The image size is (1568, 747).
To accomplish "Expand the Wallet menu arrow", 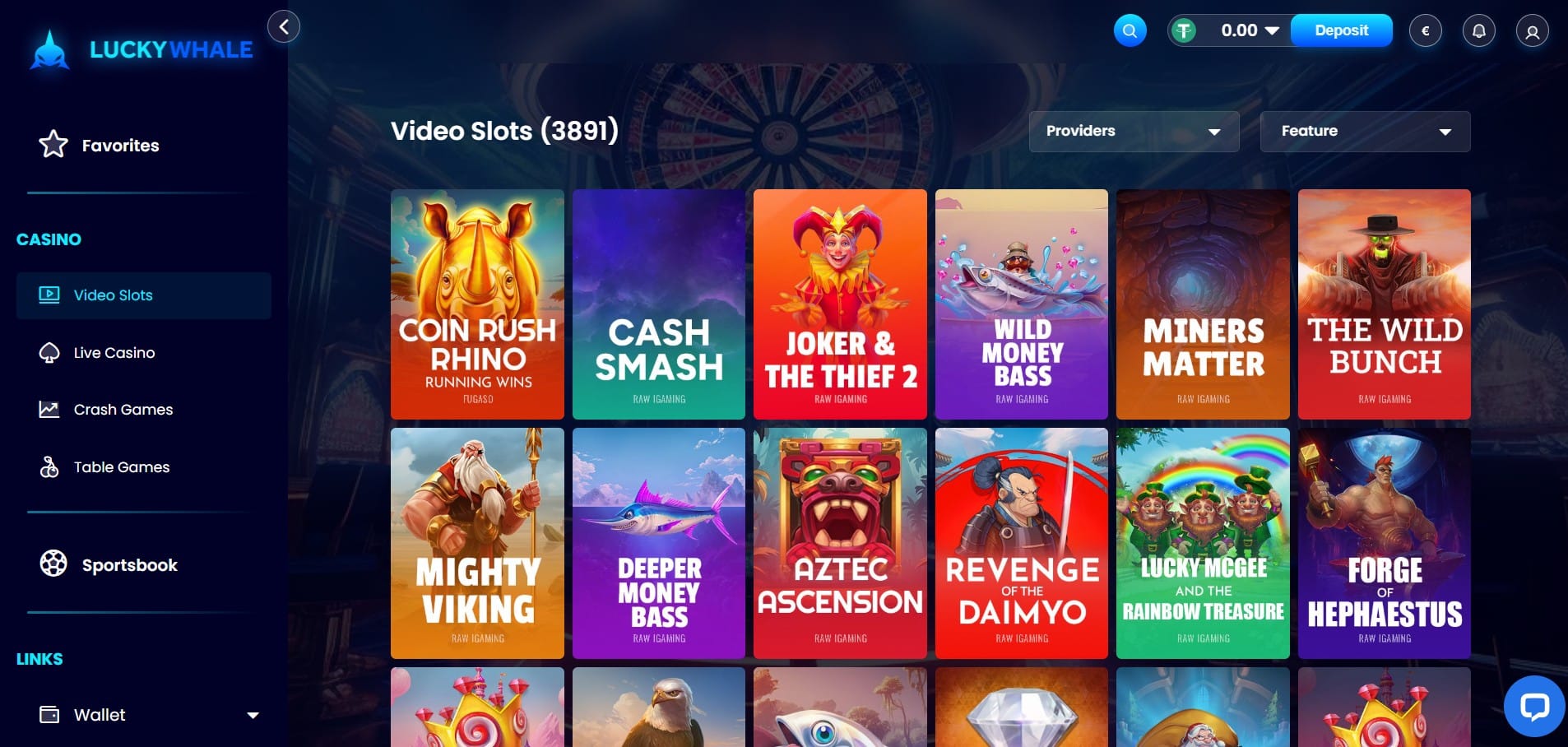I will pos(253,716).
